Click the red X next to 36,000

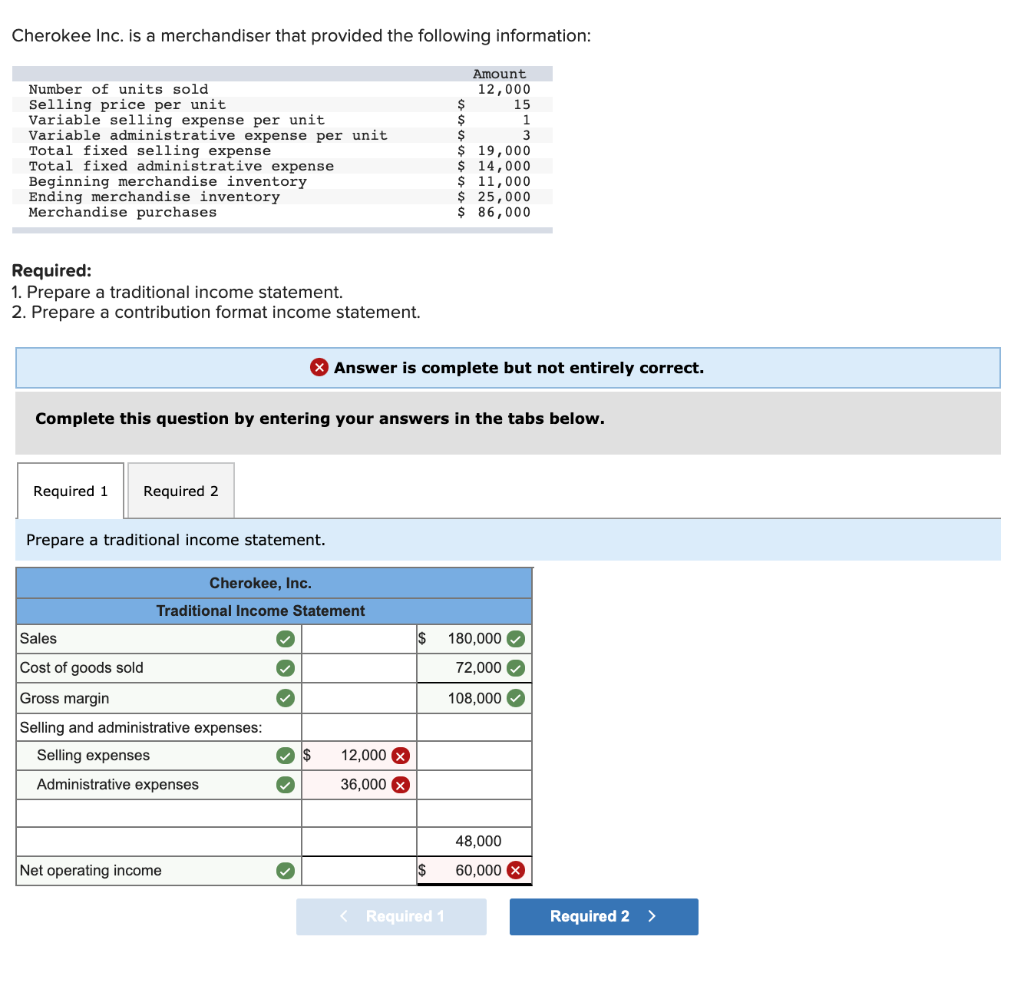[400, 785]
